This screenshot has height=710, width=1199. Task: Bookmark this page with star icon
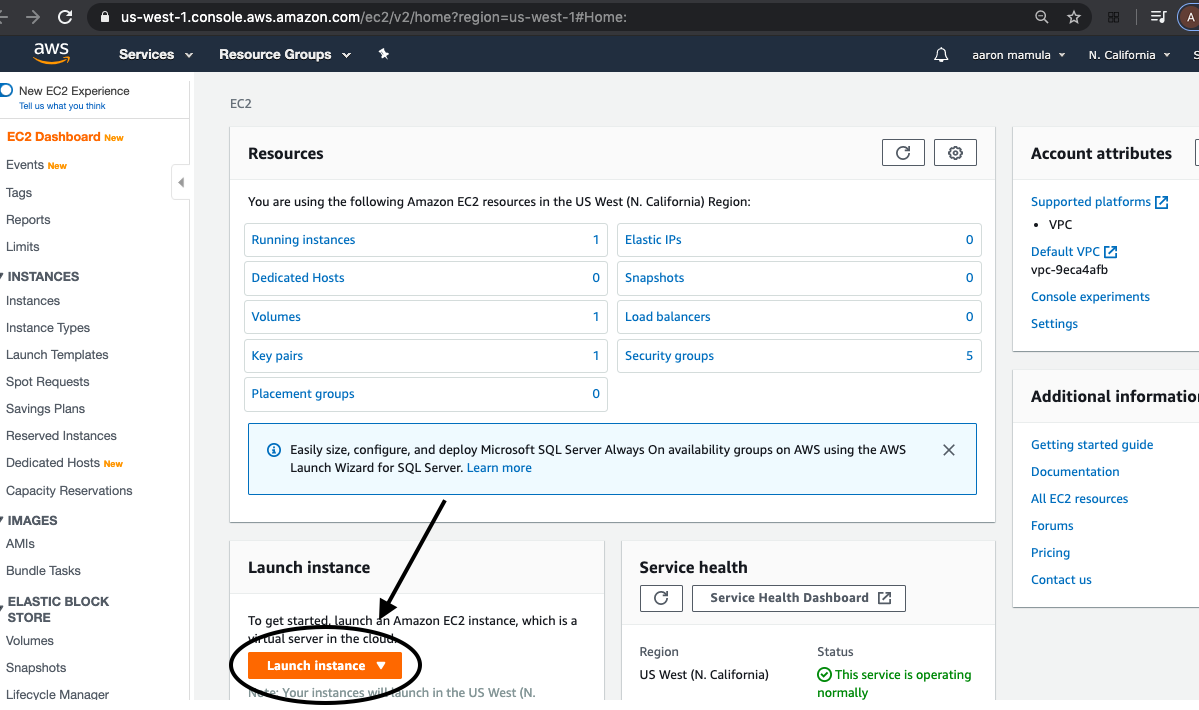1074,17
